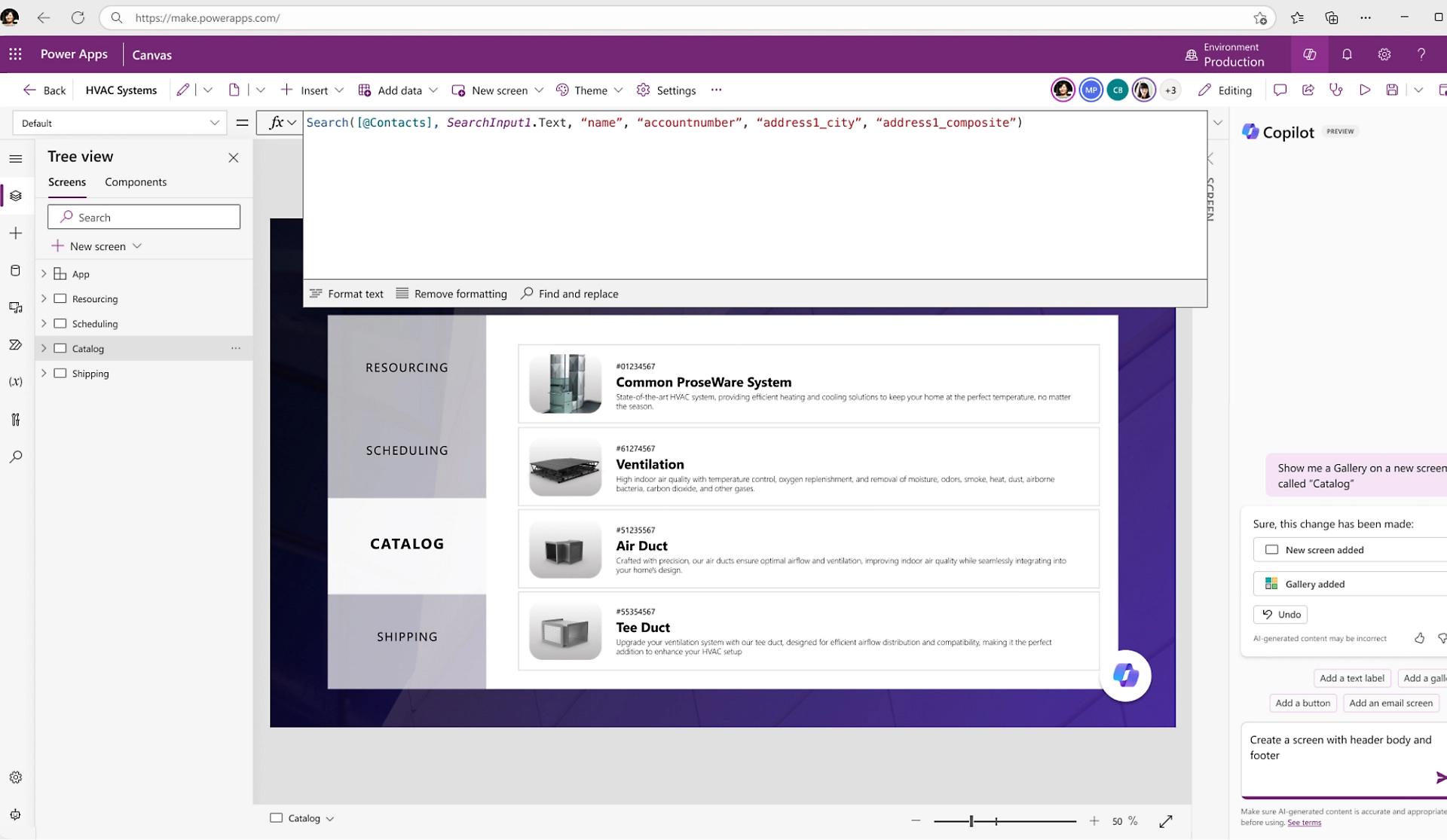
Task: Expand the Shipping screen tree node
Action: [44, 374]
